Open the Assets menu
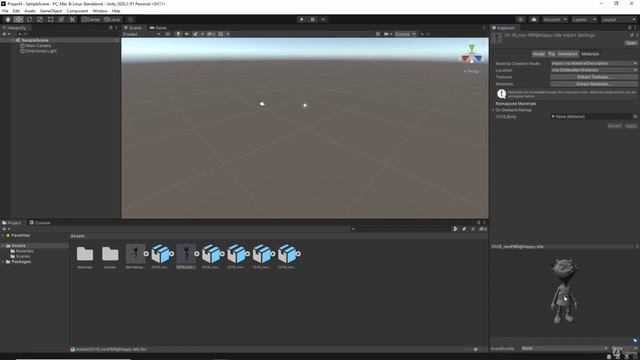This screenshot has height=360, width=640. click(30, 11)
